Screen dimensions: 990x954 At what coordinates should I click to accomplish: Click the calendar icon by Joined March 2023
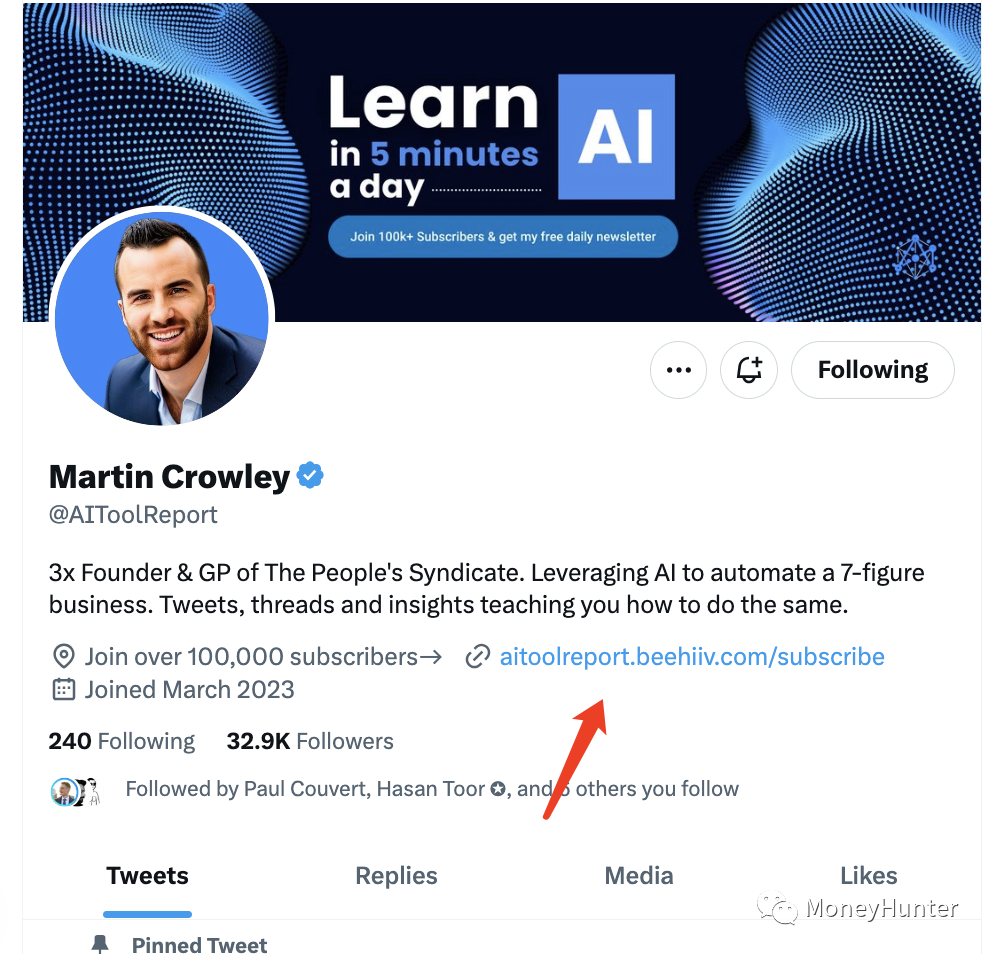tap(63, 689)
